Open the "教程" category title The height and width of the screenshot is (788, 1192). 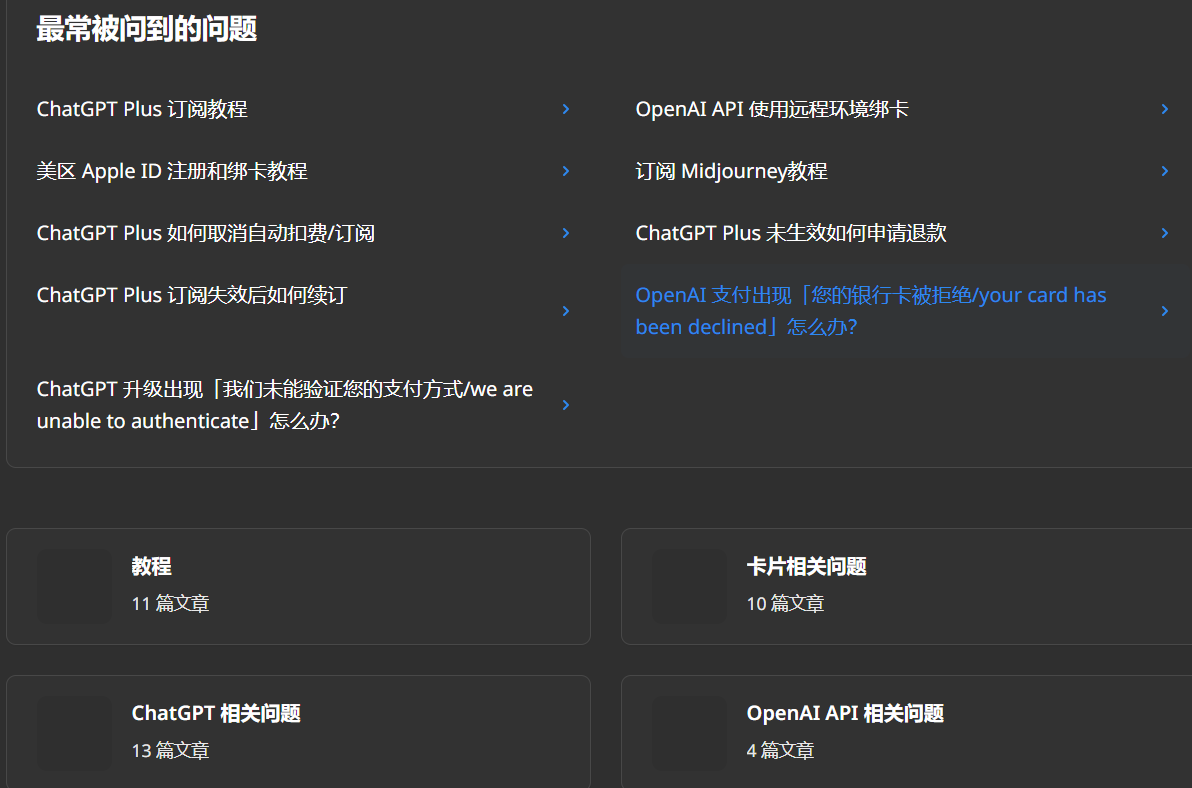click(151, 567)
